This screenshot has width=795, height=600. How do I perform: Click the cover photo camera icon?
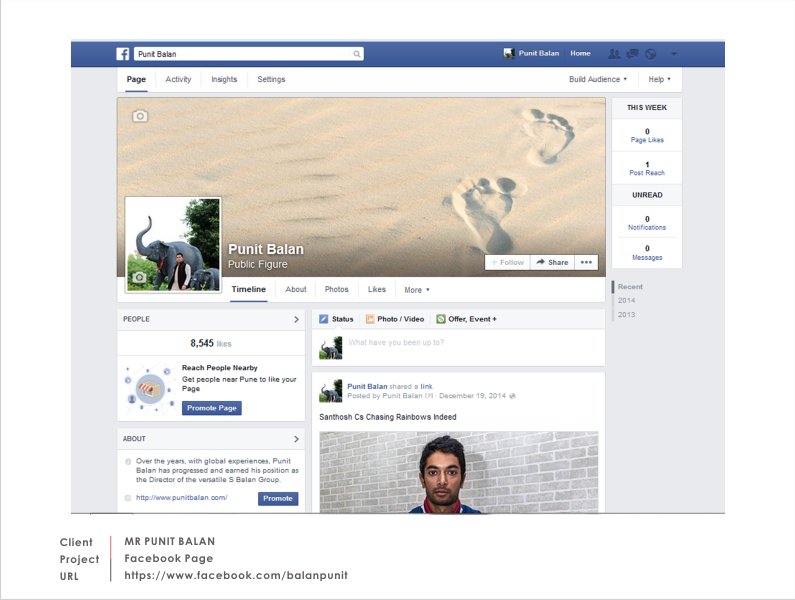[140, 116]
